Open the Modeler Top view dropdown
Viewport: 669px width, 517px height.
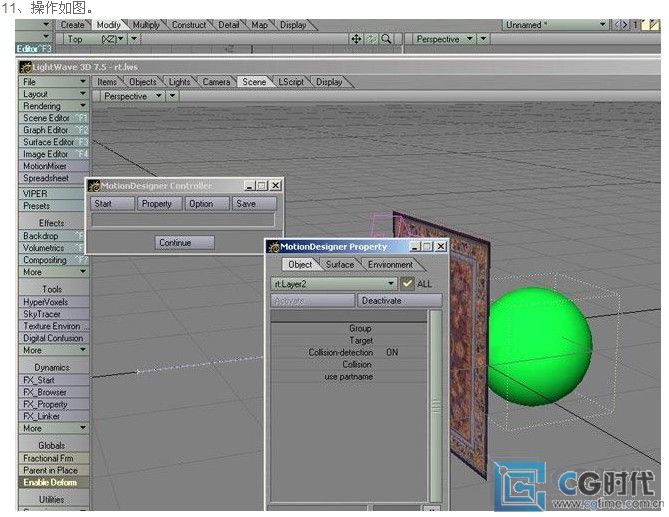click(96, 39)
